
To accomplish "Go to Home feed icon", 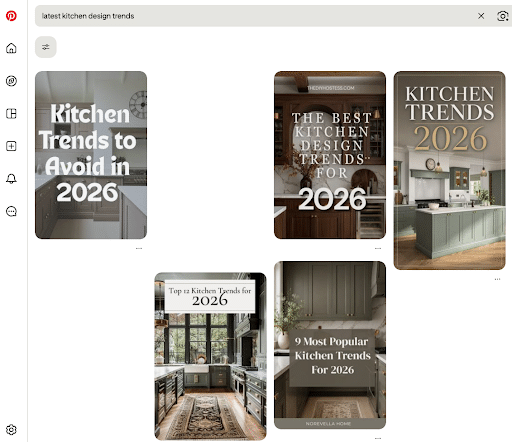I will (11, 48).
